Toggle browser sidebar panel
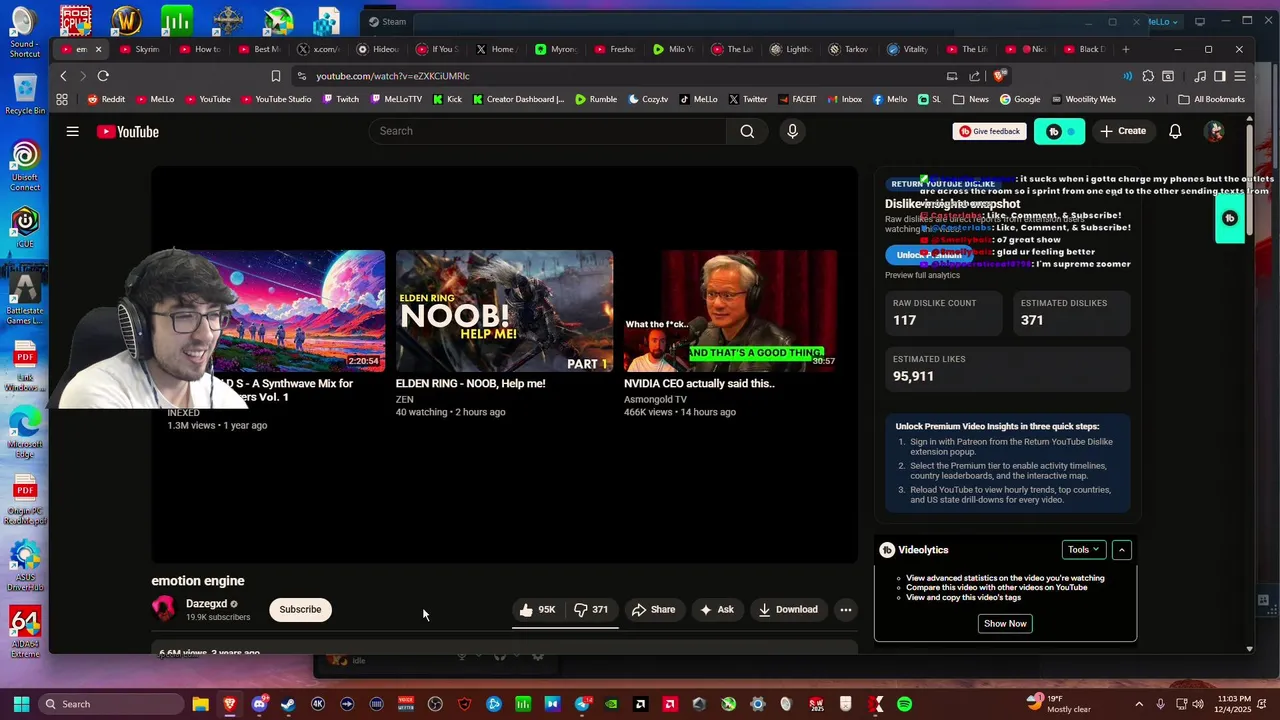Viewport: 1280px width, 720px height. tap(1220, 76)
